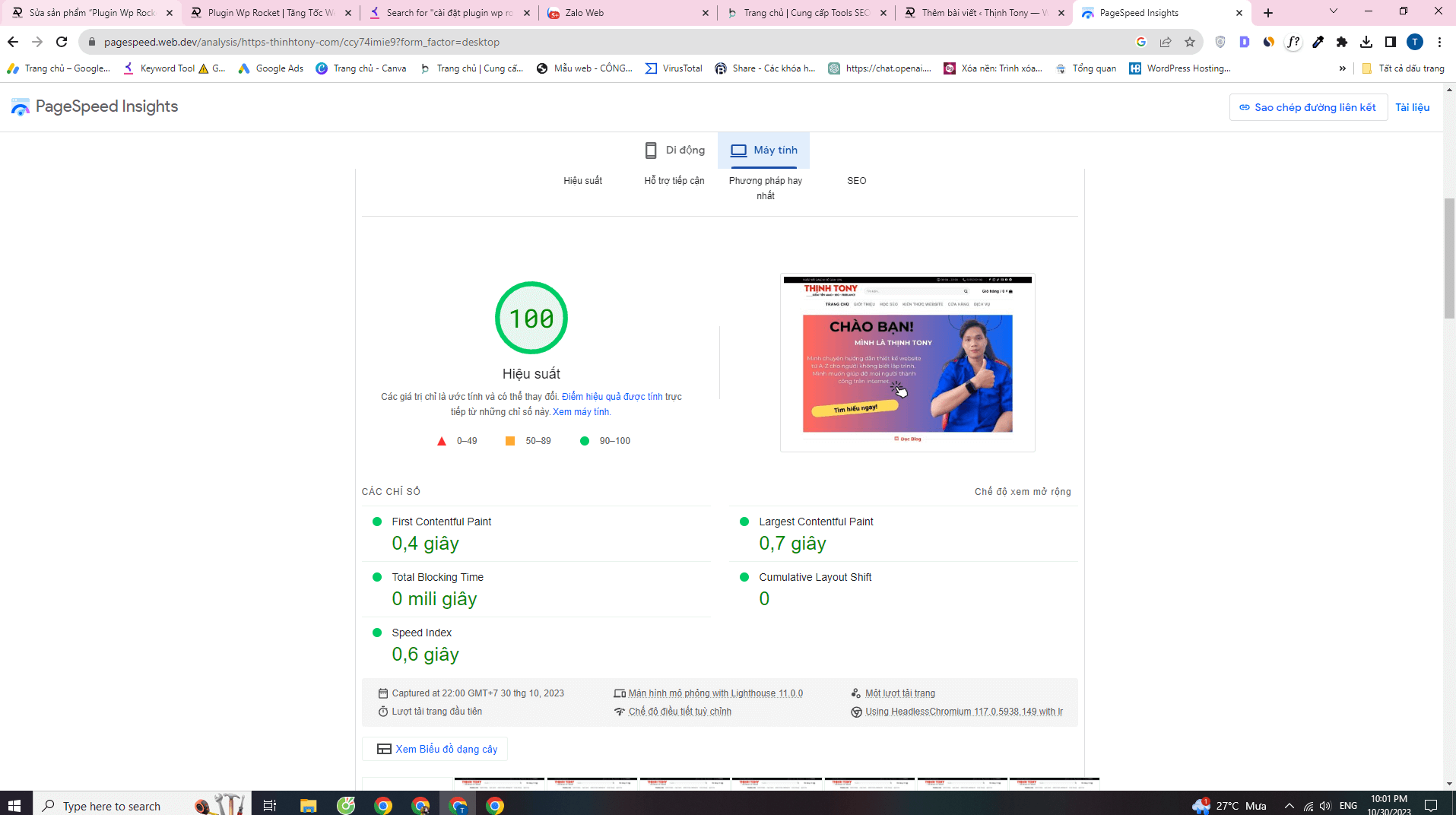Open the Chrome profile avatar
This screenshot has height=815, width=1456.
(1415, 42)
